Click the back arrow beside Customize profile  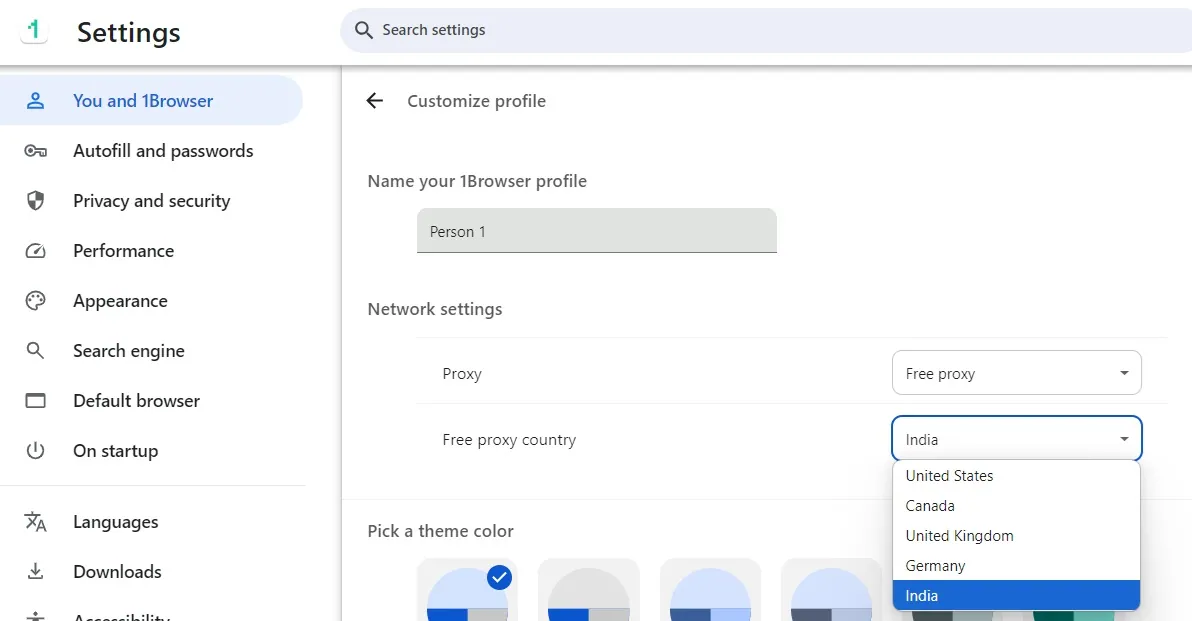point(375,101)
